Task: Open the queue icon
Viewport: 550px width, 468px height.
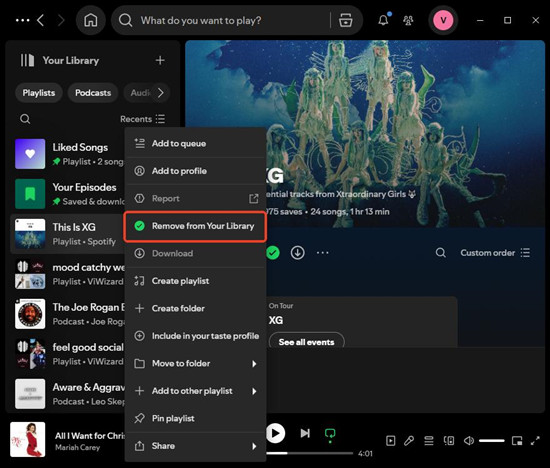Action: tap(429, 441)
